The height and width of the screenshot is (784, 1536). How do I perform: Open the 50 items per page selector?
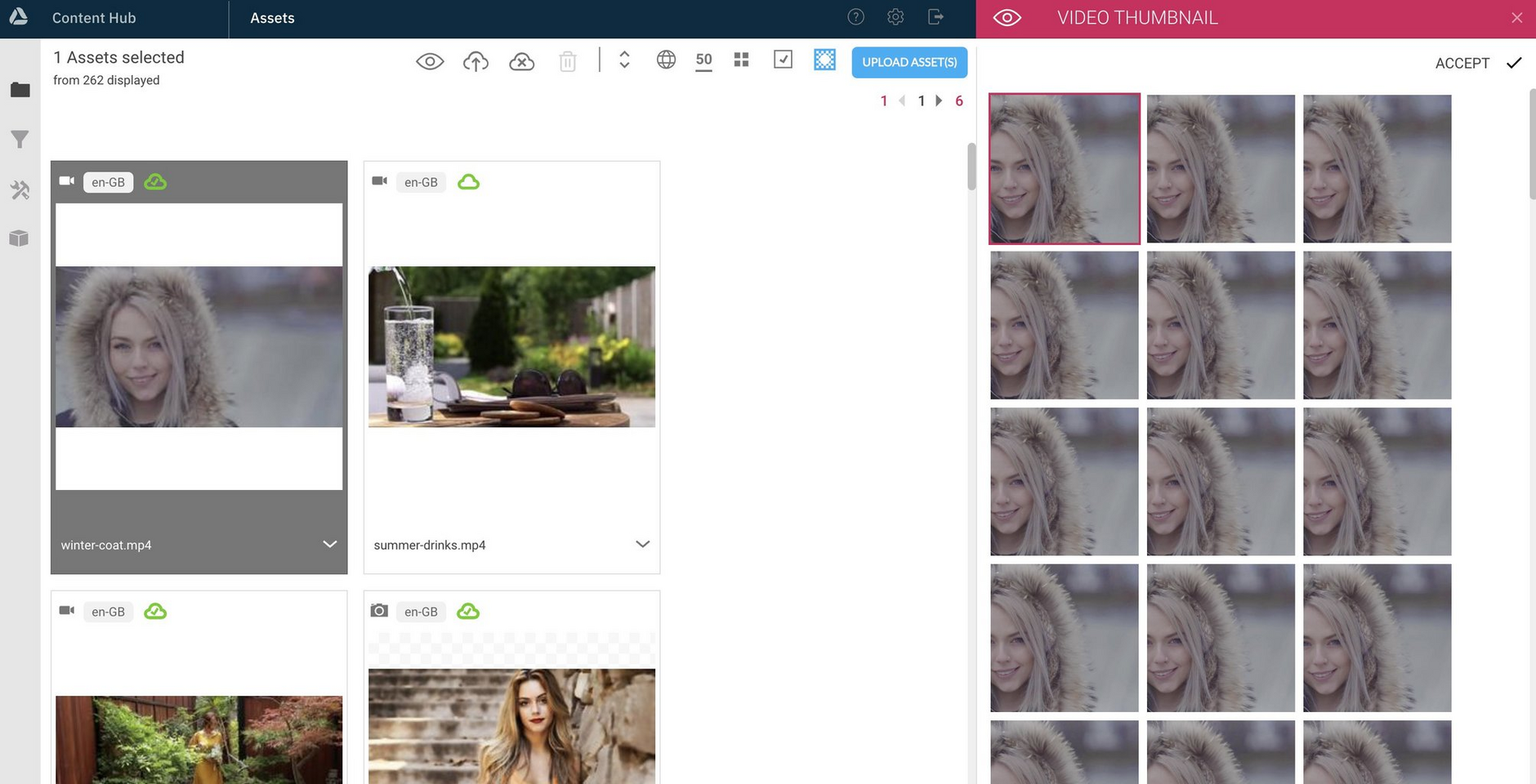pos(703,60)
